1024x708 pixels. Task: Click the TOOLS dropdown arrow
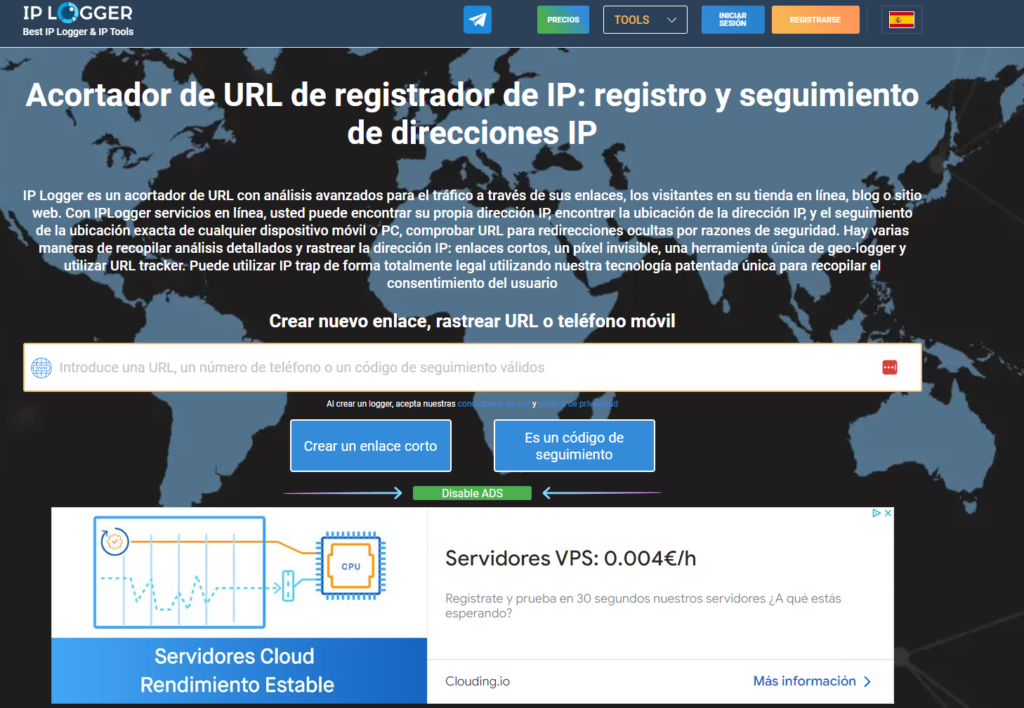click(x=671, y=20)
